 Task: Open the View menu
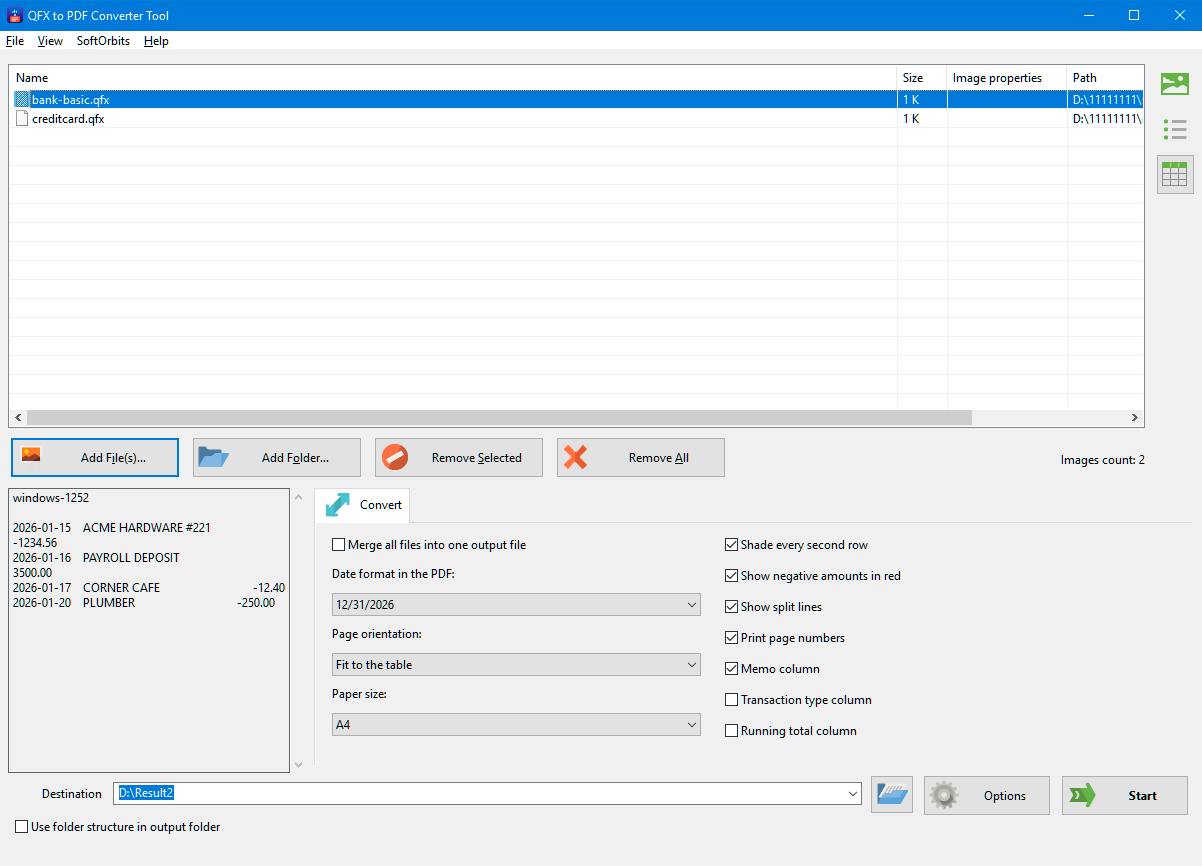[50, 41]
